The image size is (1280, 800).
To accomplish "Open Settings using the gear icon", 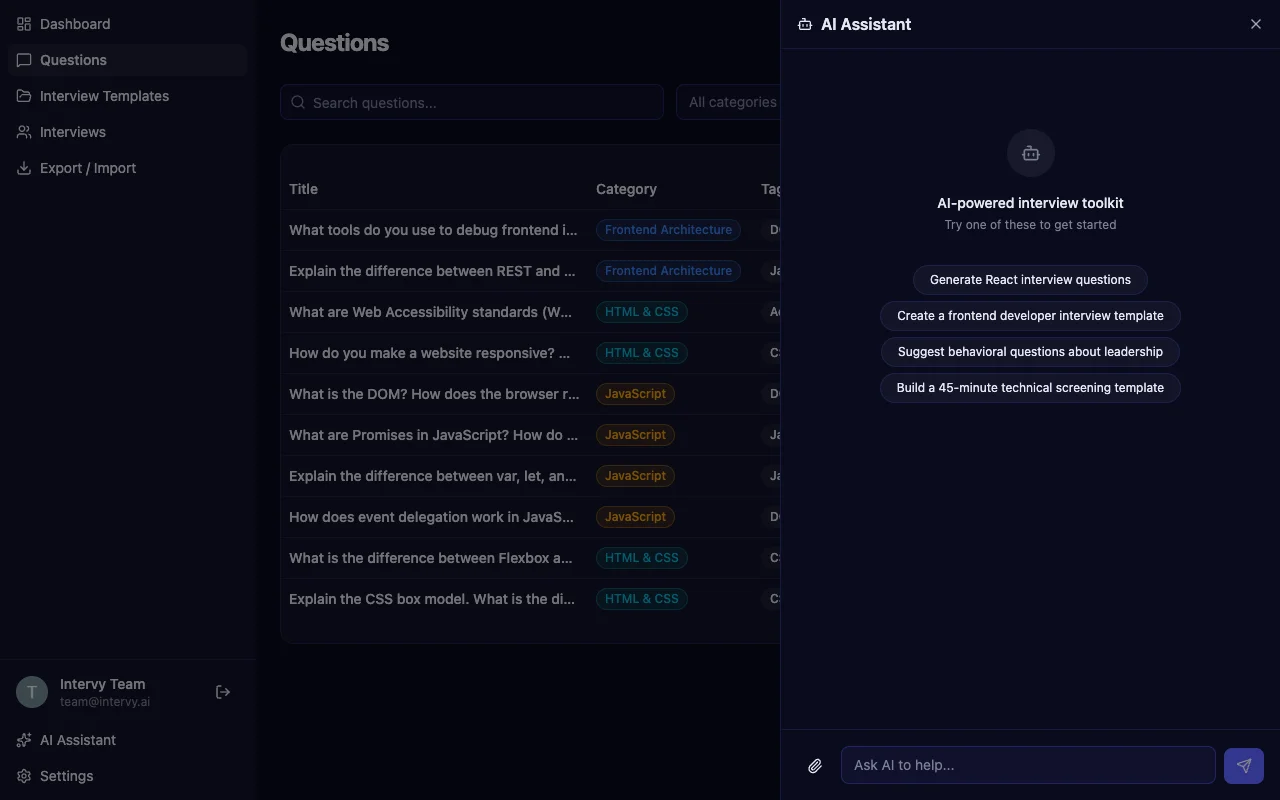I will (23, 775).
